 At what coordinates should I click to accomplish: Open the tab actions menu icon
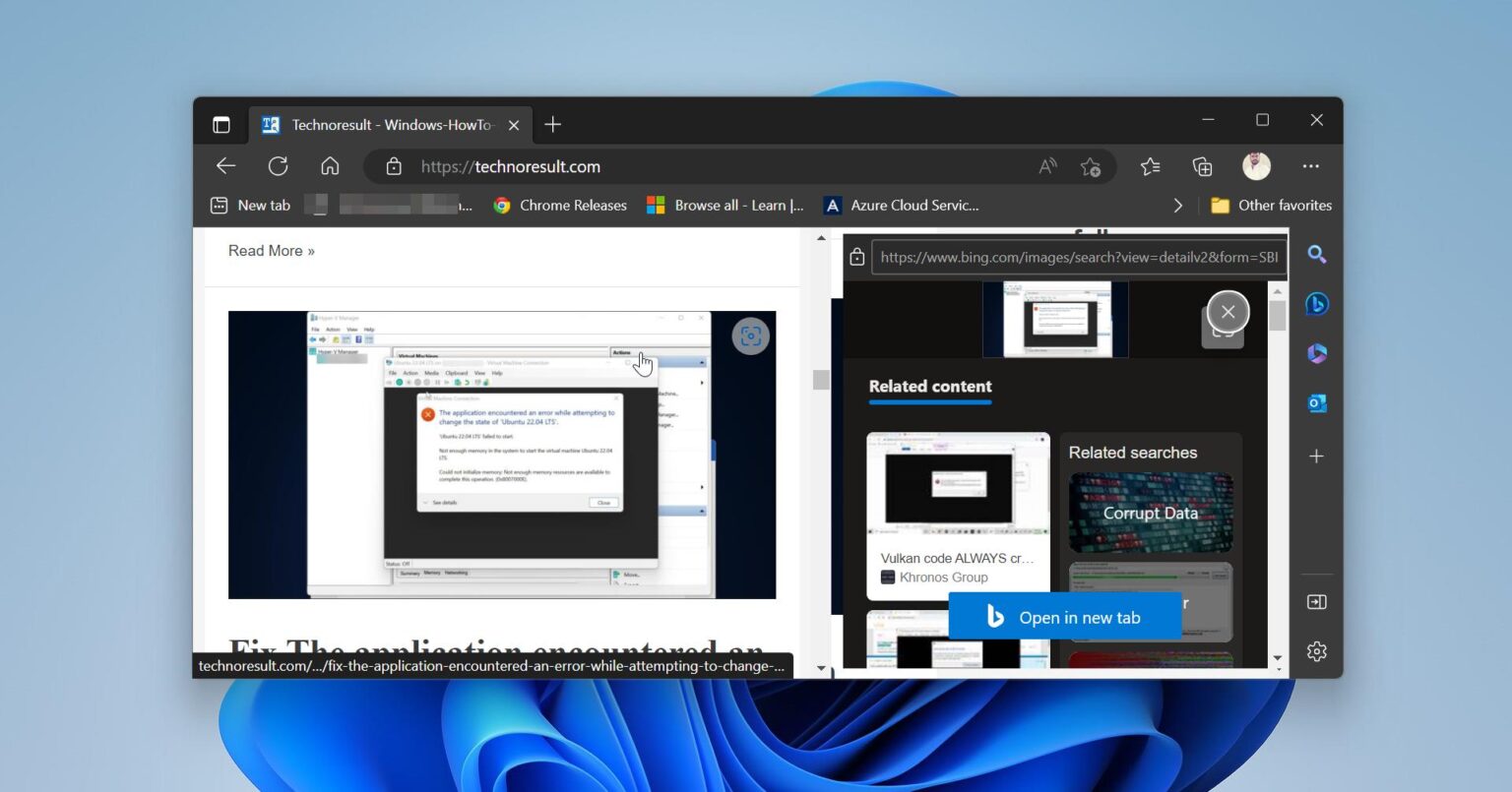click(221, 125)
